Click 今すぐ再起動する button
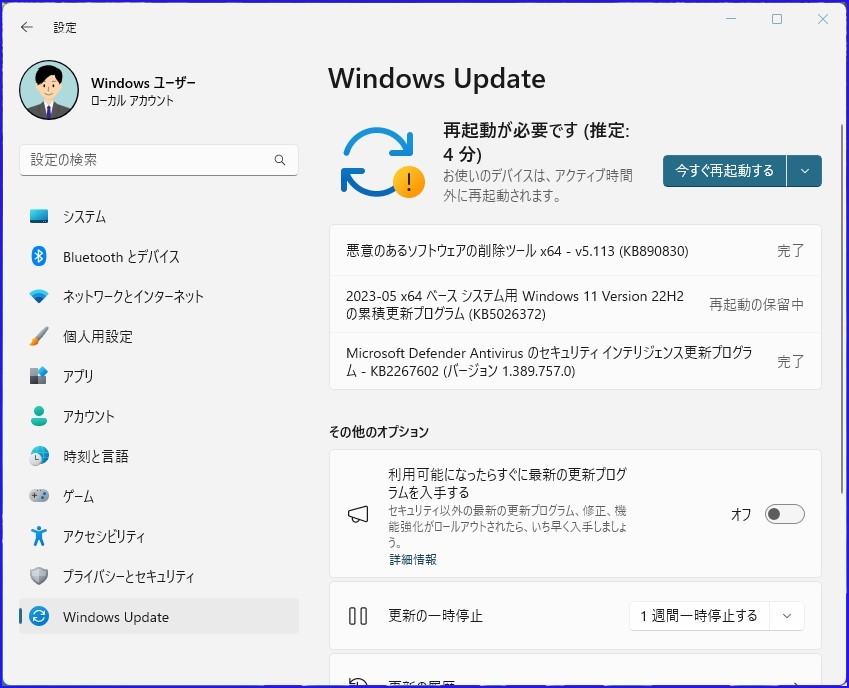Viewport: 849px width, 688px height. 724,171
